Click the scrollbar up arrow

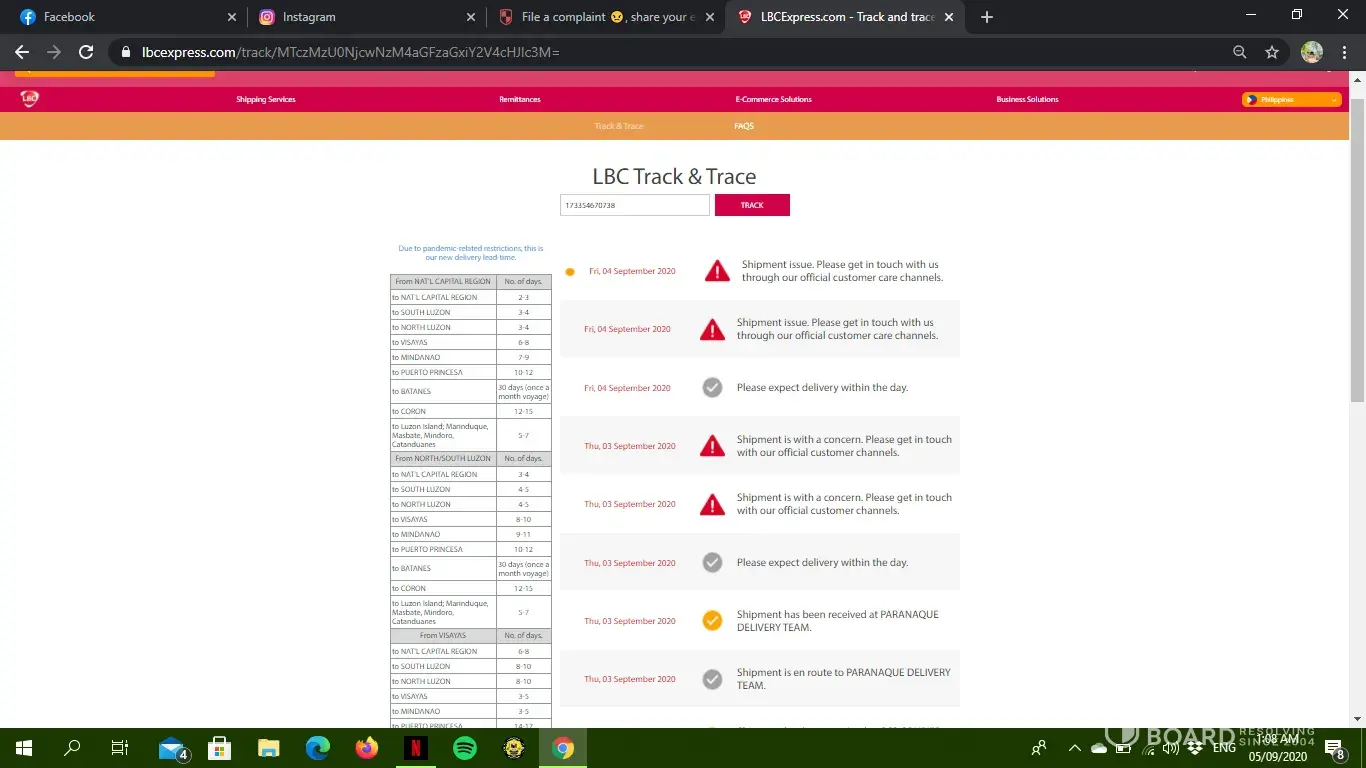1358,80
